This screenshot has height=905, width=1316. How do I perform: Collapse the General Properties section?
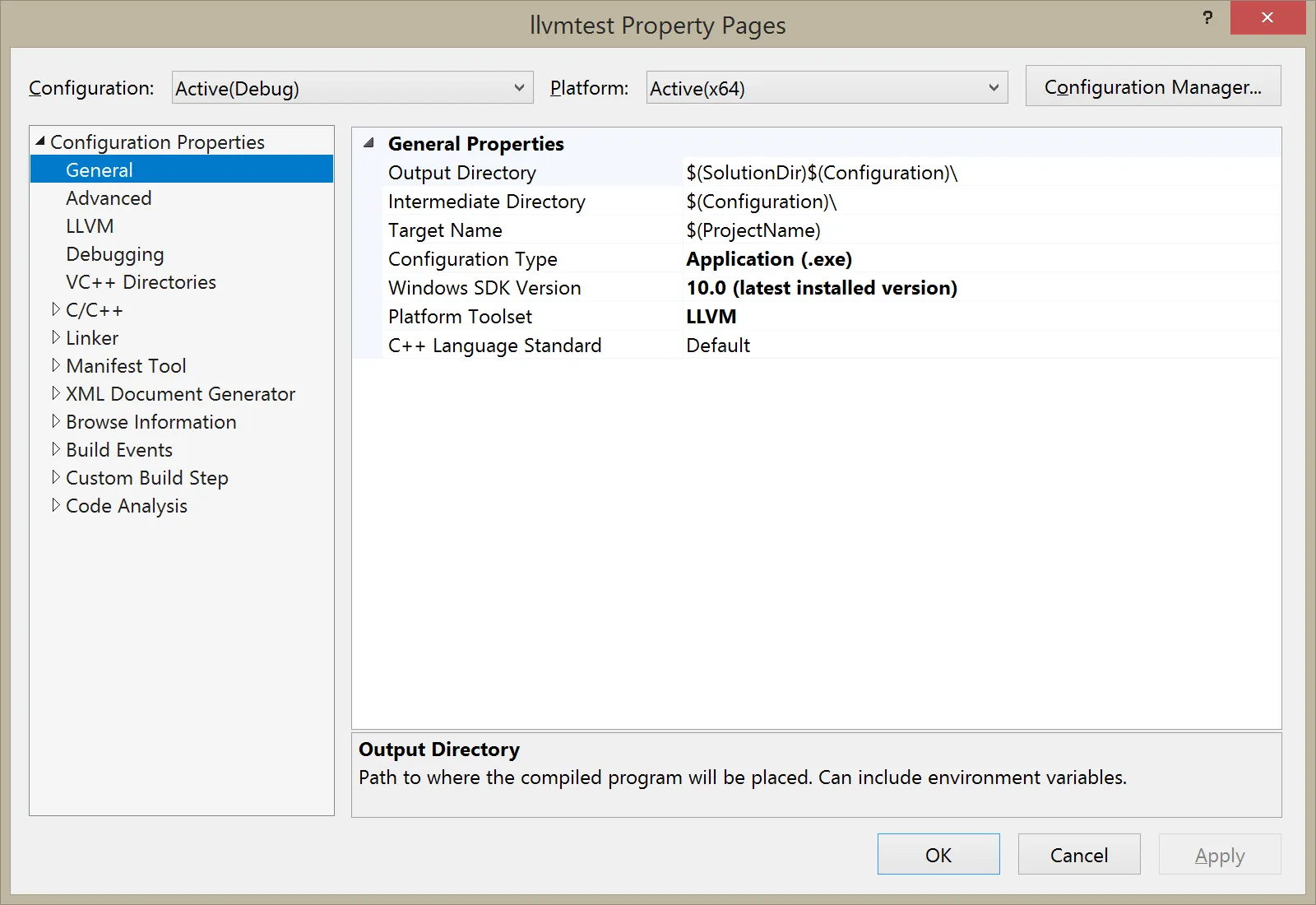coord(369,143)
